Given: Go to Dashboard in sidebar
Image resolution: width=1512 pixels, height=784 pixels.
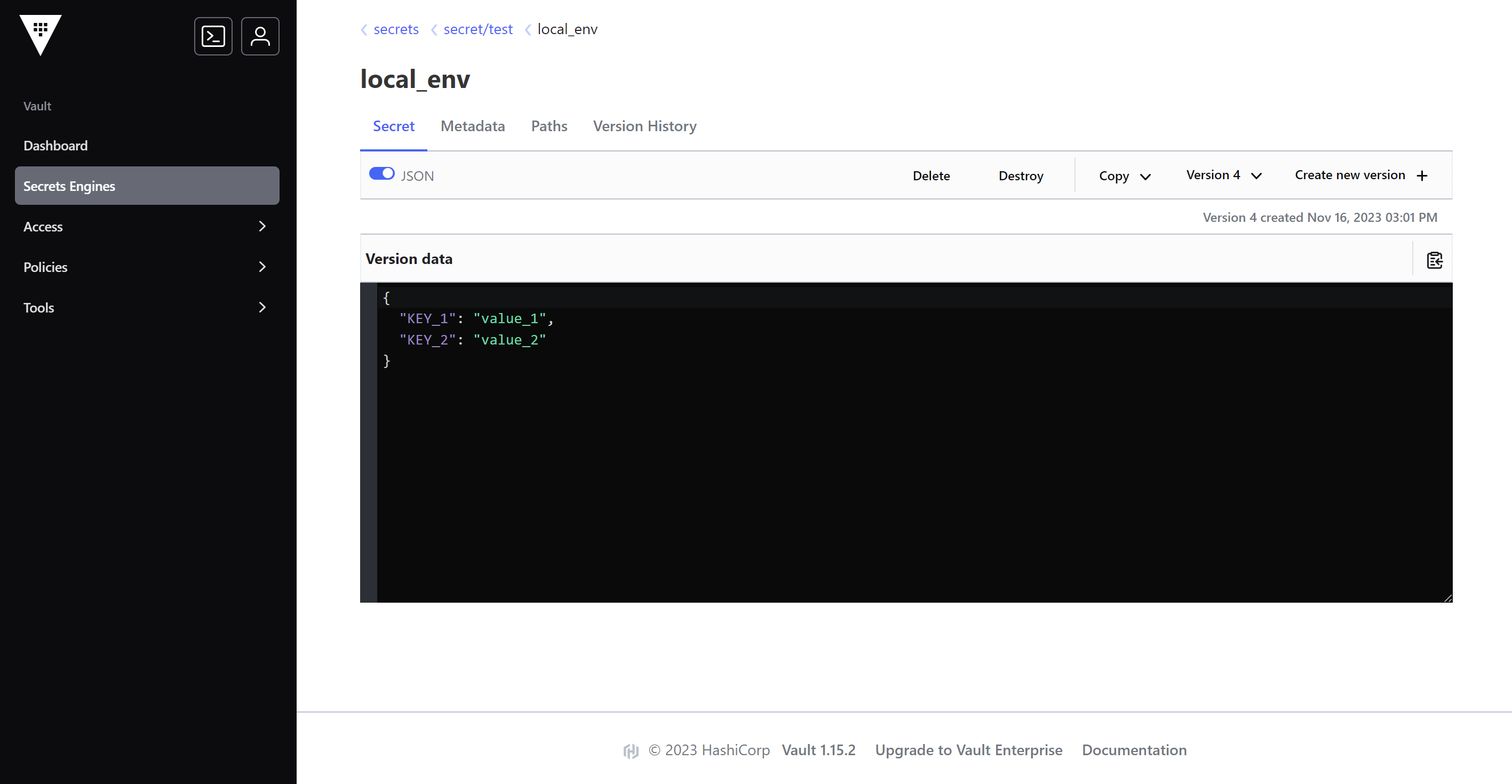Looking at the screenshot, I should point(55,146).
